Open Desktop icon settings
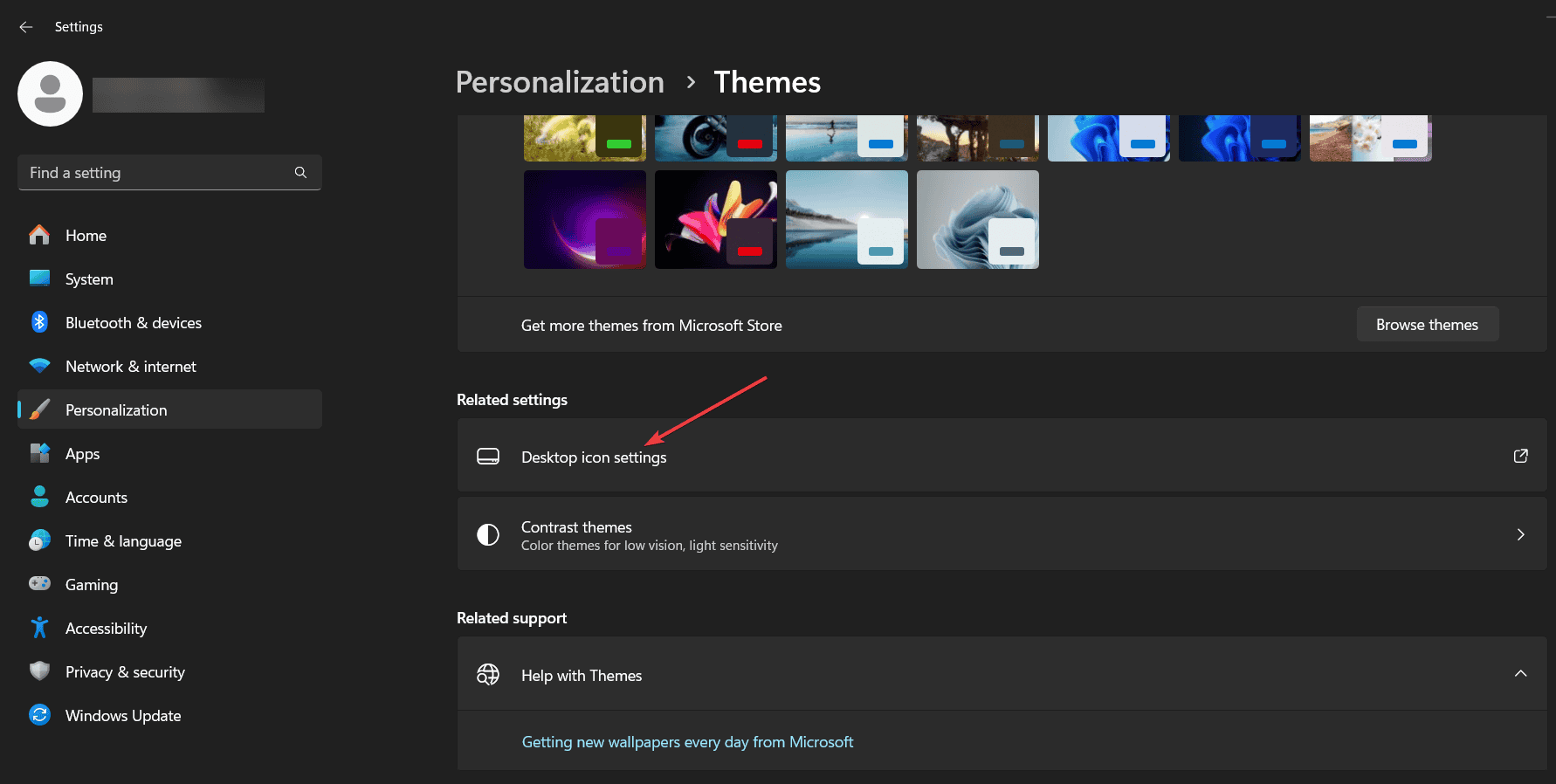 (1002, 456)
